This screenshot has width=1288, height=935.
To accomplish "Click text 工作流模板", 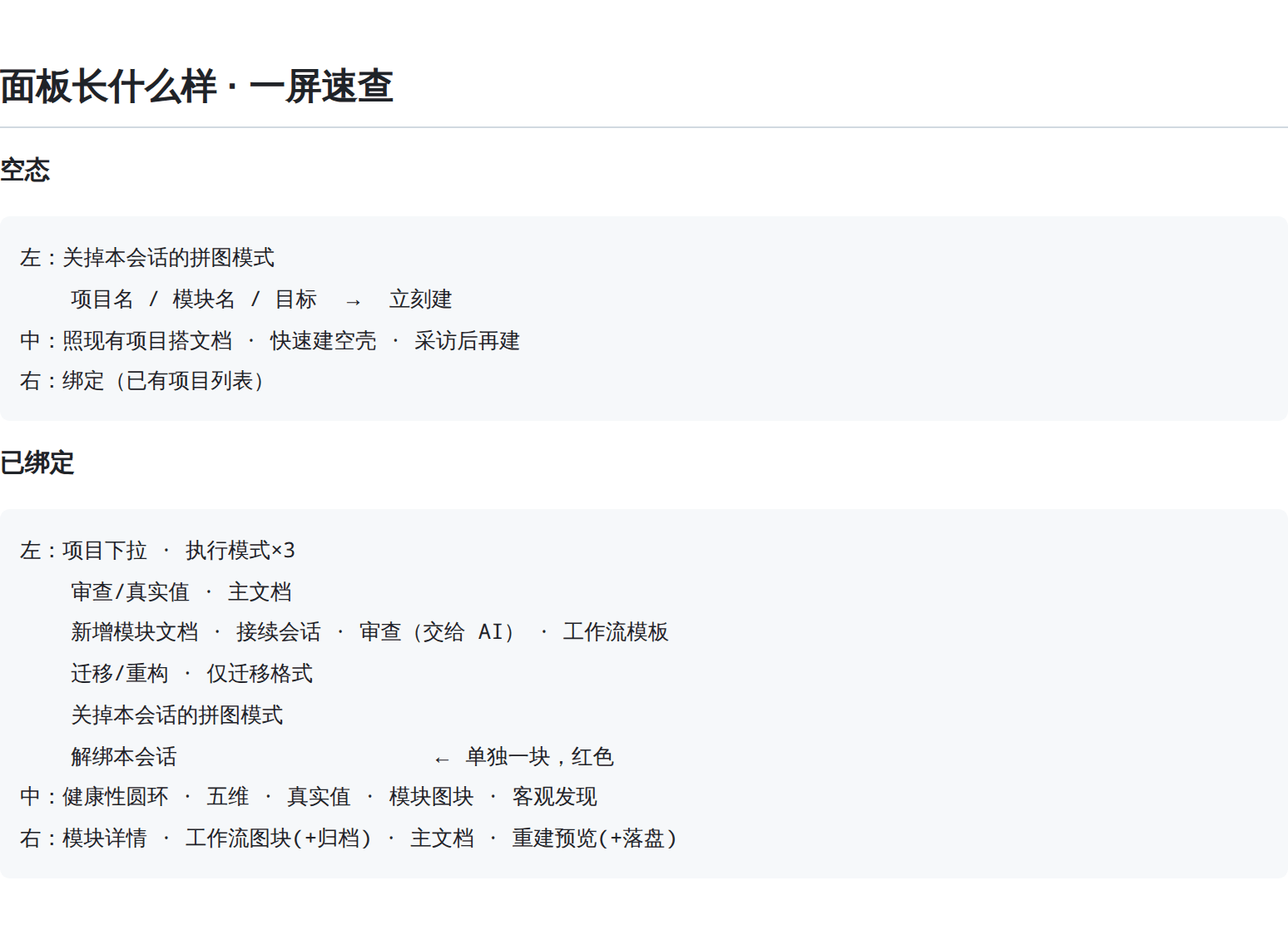I will click(616, 632).
